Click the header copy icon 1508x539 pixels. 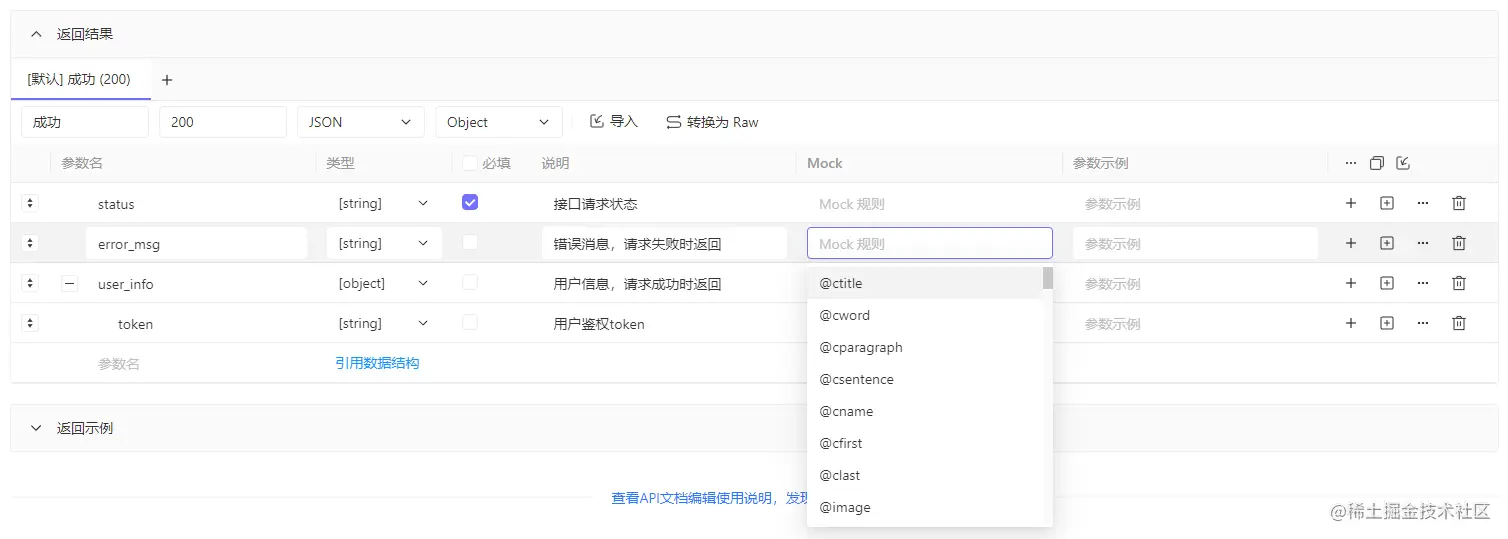(x=1377, y=163)
